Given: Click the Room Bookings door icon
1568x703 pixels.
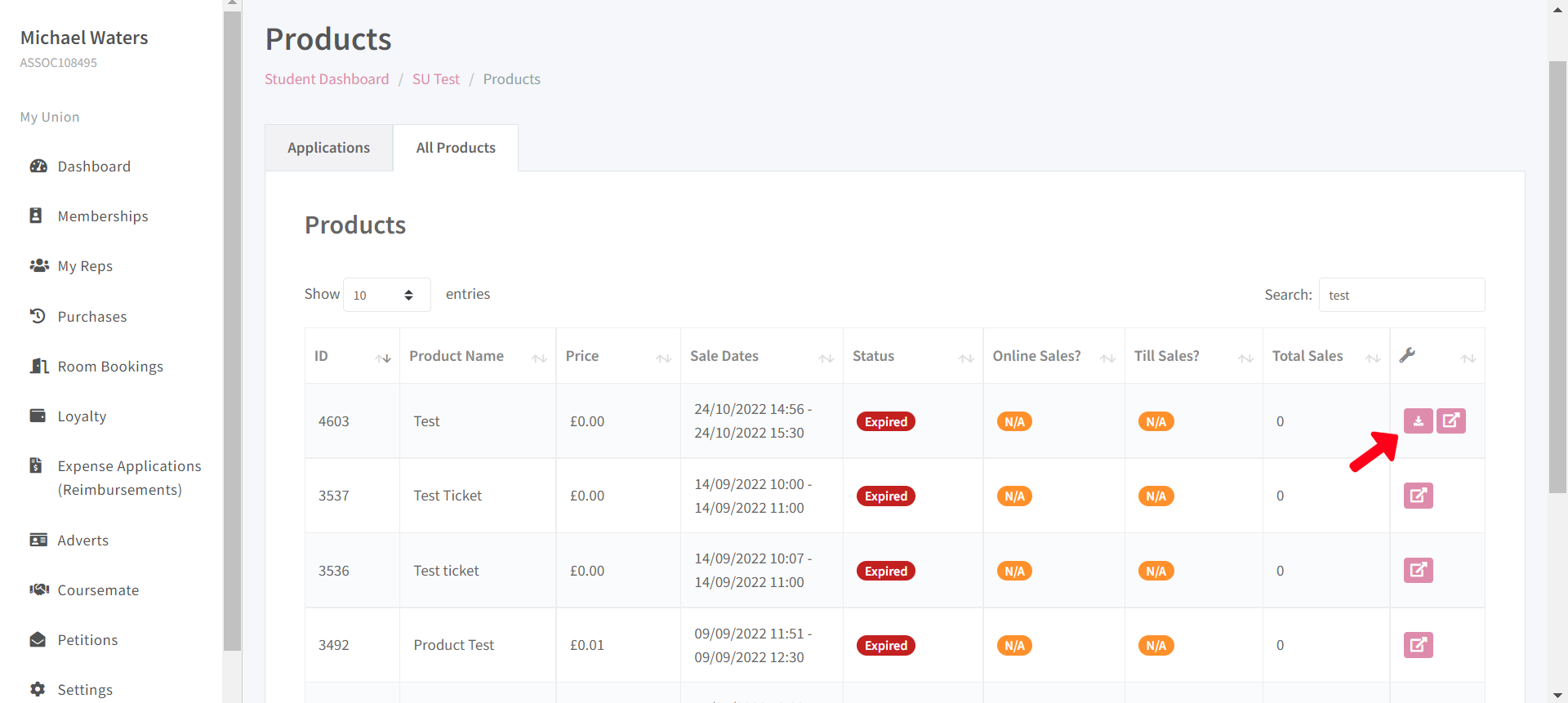Looking at the screenshot, I should click(x=38, y=366).
